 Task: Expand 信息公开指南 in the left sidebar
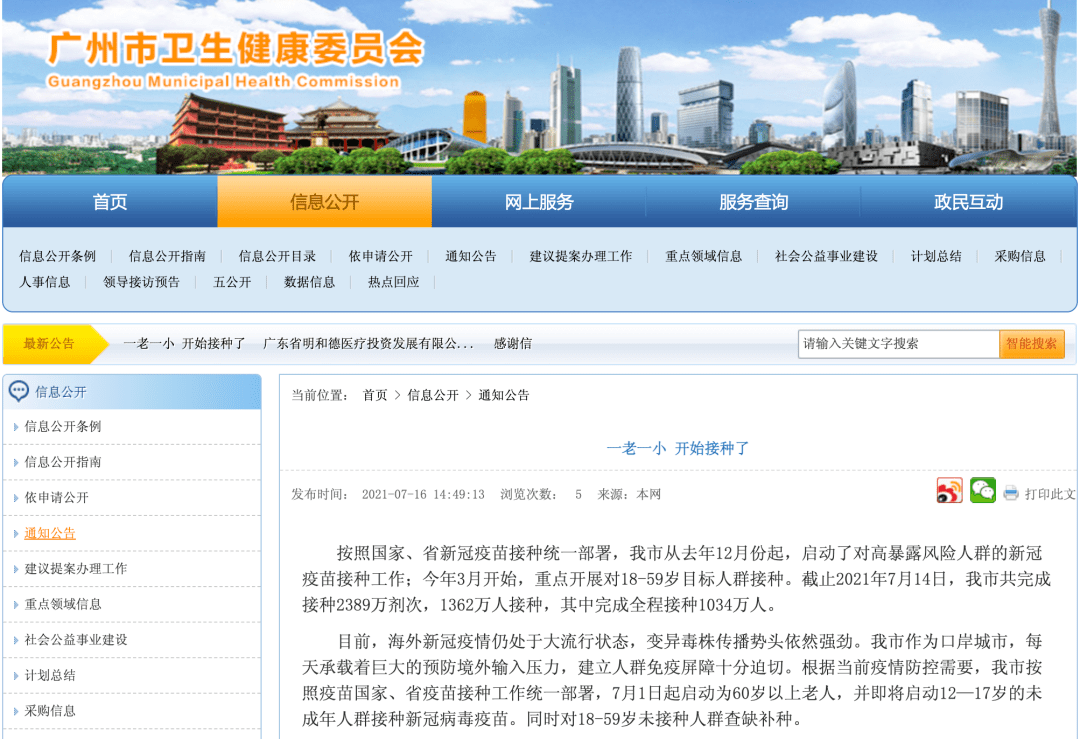pyautogui.click(x=63, y=462)
